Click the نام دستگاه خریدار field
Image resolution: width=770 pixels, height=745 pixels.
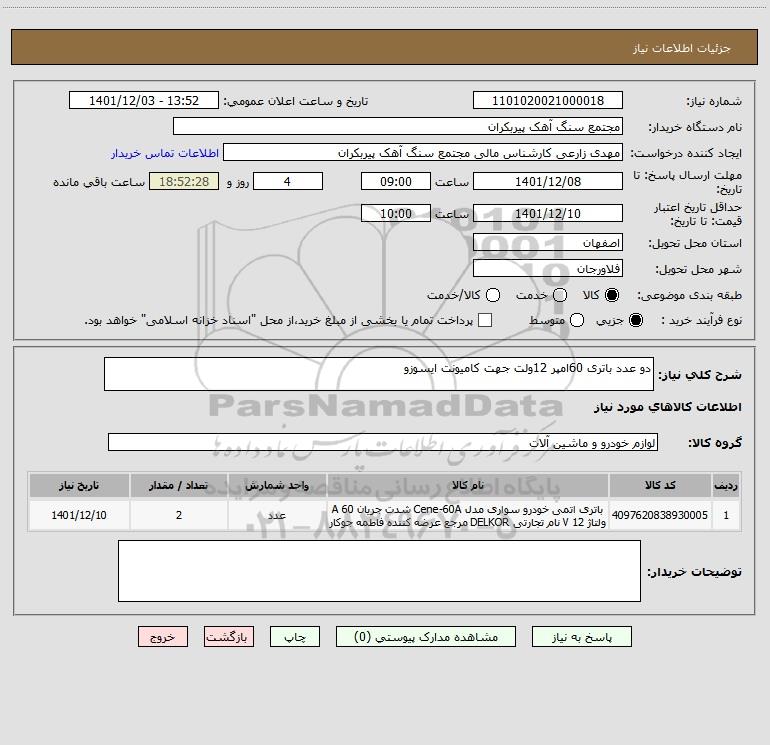pyautogui.click(x=398, y=126)
